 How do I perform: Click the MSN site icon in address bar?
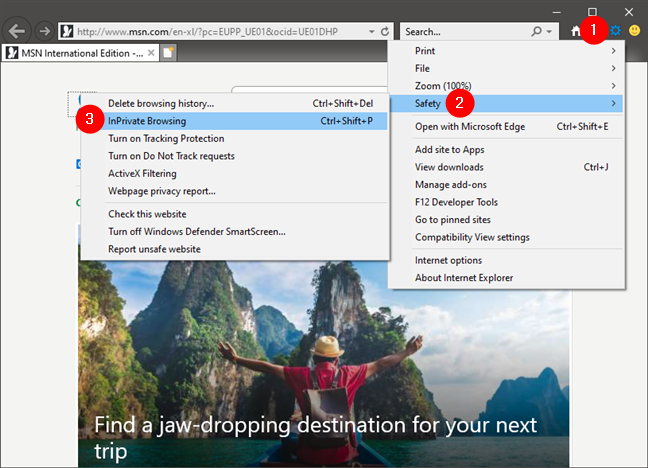pyautogui.click(x=67, y=31)
